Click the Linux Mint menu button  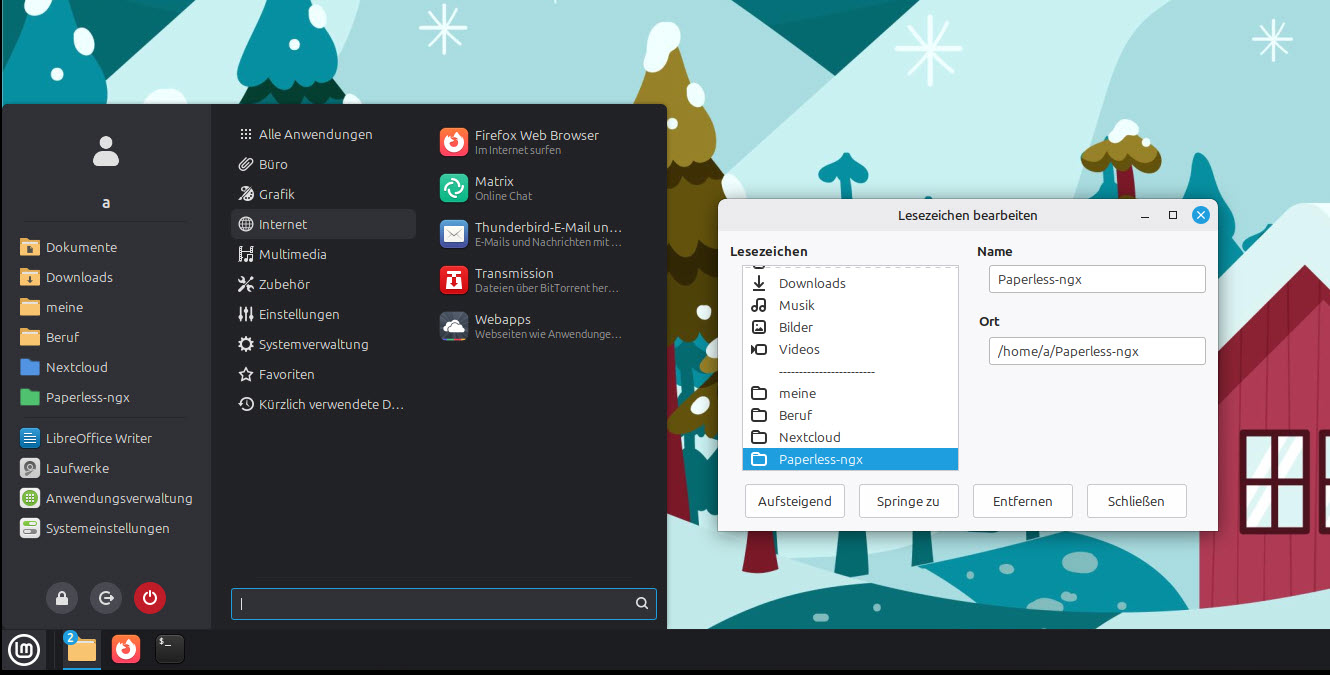[25, 649]
